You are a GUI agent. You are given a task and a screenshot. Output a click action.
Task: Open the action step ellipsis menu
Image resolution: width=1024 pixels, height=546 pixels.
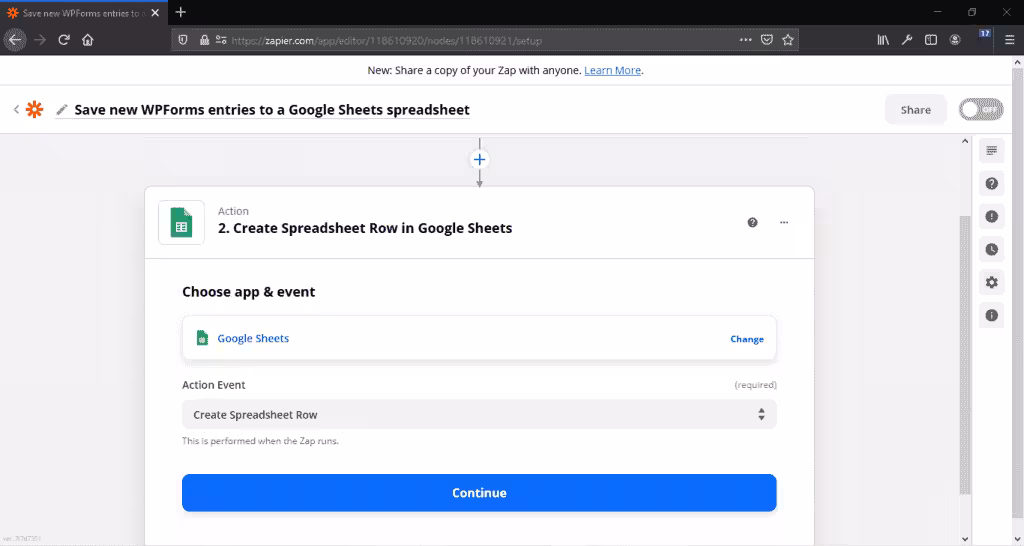click(x=784, y=222)
